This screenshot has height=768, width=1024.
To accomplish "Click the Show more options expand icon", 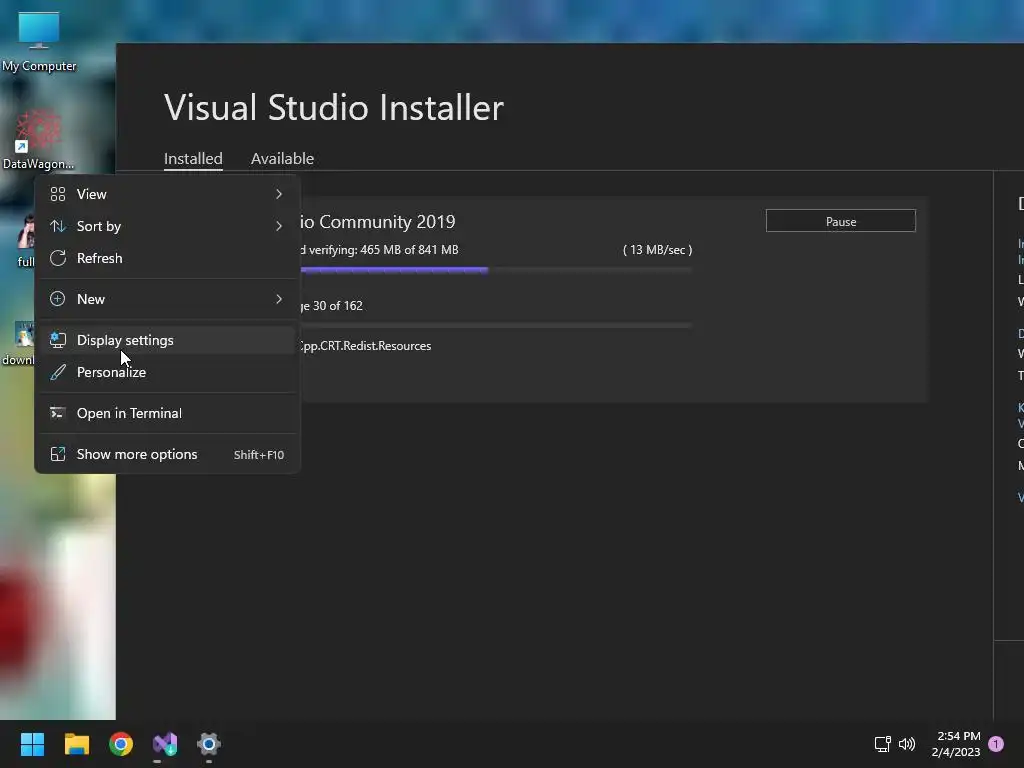I will (x=57, y=455).
